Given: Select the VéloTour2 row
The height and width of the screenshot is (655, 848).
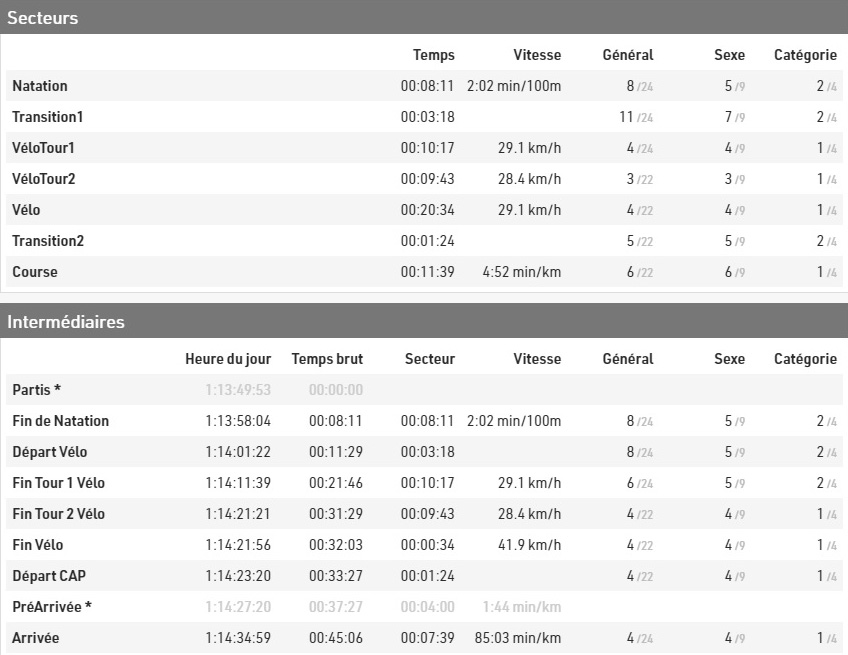Looking at the screenshot, I should point(424,178).
